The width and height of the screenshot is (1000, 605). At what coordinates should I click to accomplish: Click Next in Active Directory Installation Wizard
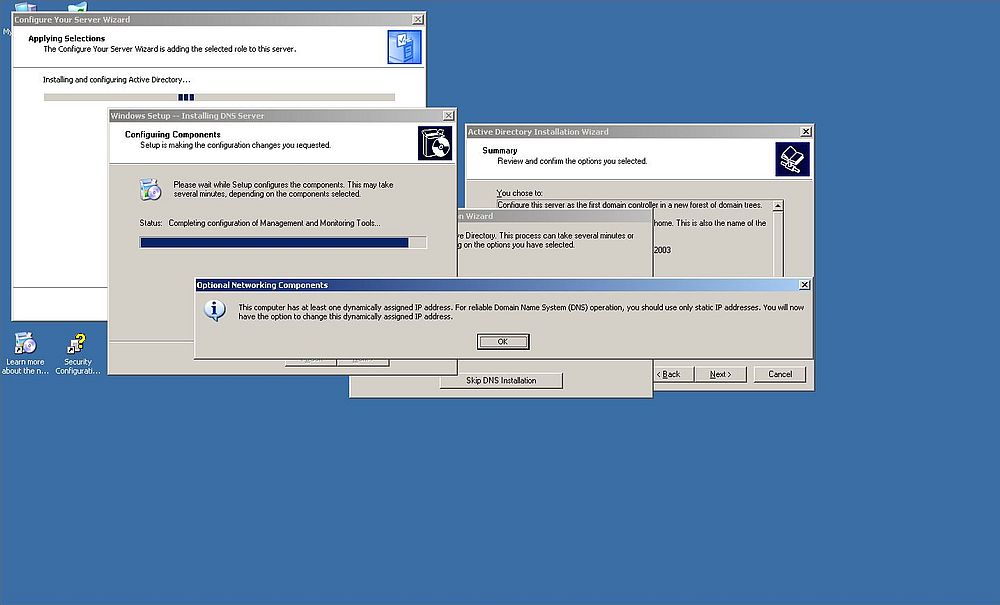[x=721, y=374]
